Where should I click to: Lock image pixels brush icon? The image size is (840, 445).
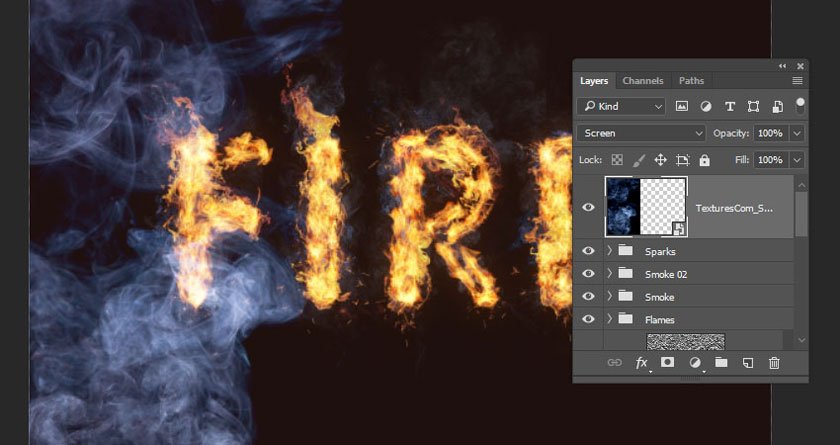click(639, 160)
